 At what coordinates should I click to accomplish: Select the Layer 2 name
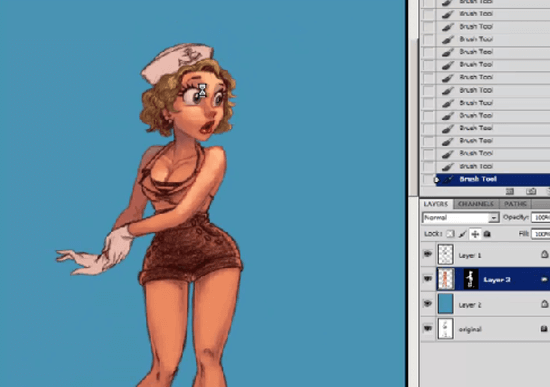pyautogui.click(x=470, y=305)
